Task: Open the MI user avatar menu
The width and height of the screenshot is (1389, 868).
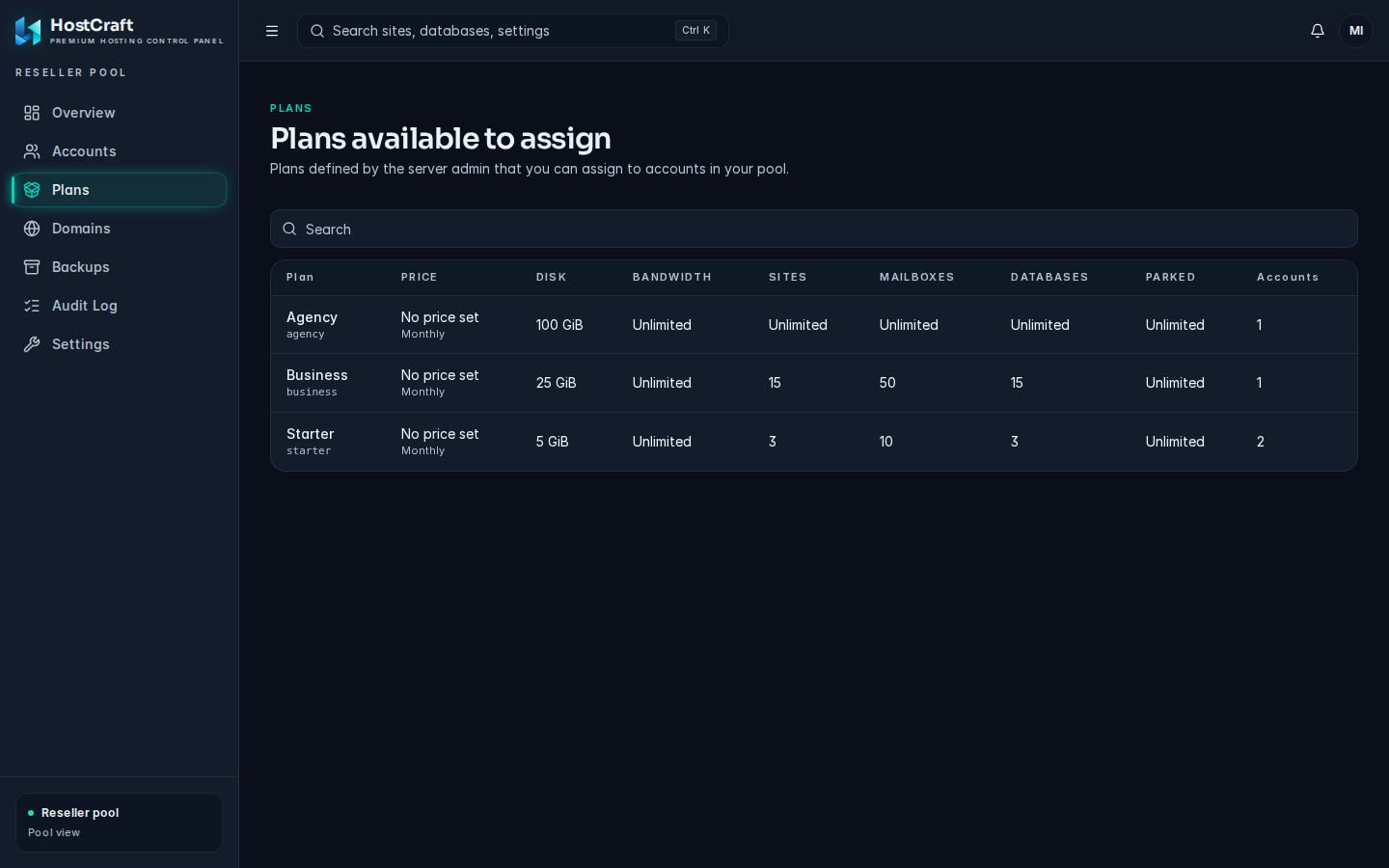Action: pyautogui.click(x=1356, y=31)
